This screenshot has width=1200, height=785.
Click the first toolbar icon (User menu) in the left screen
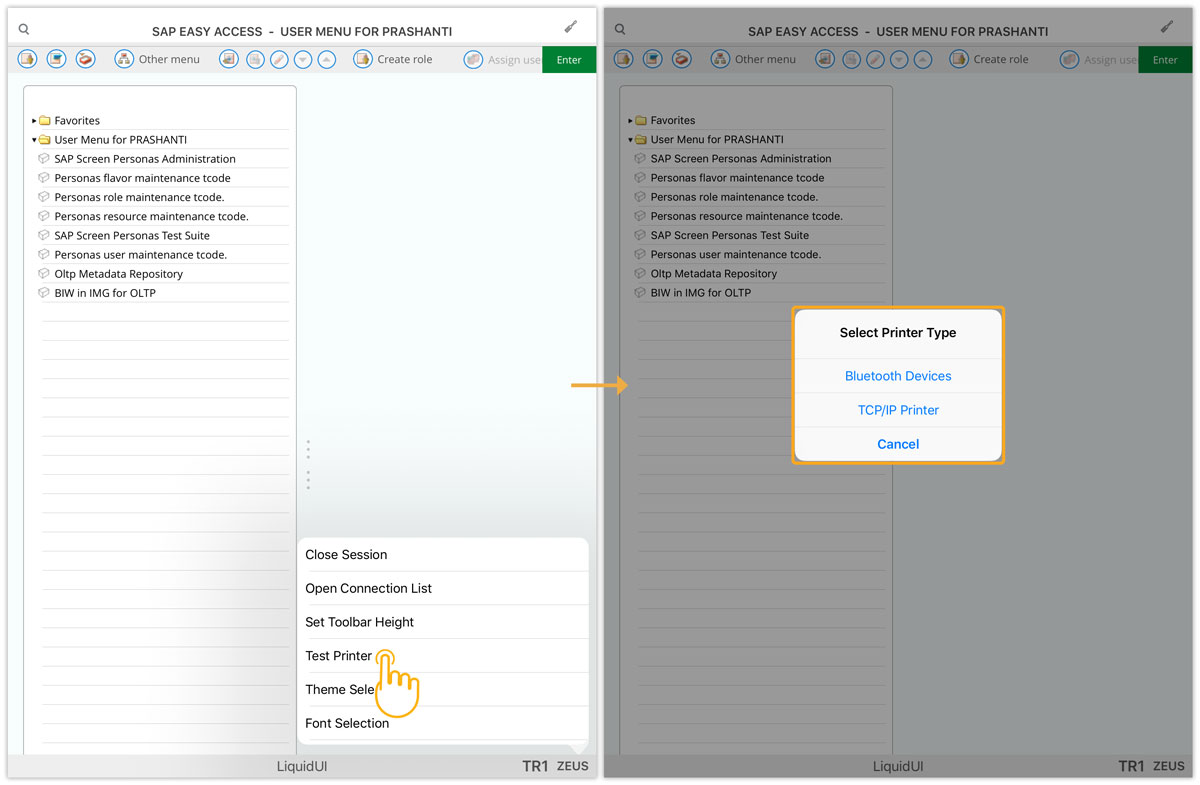27,59
